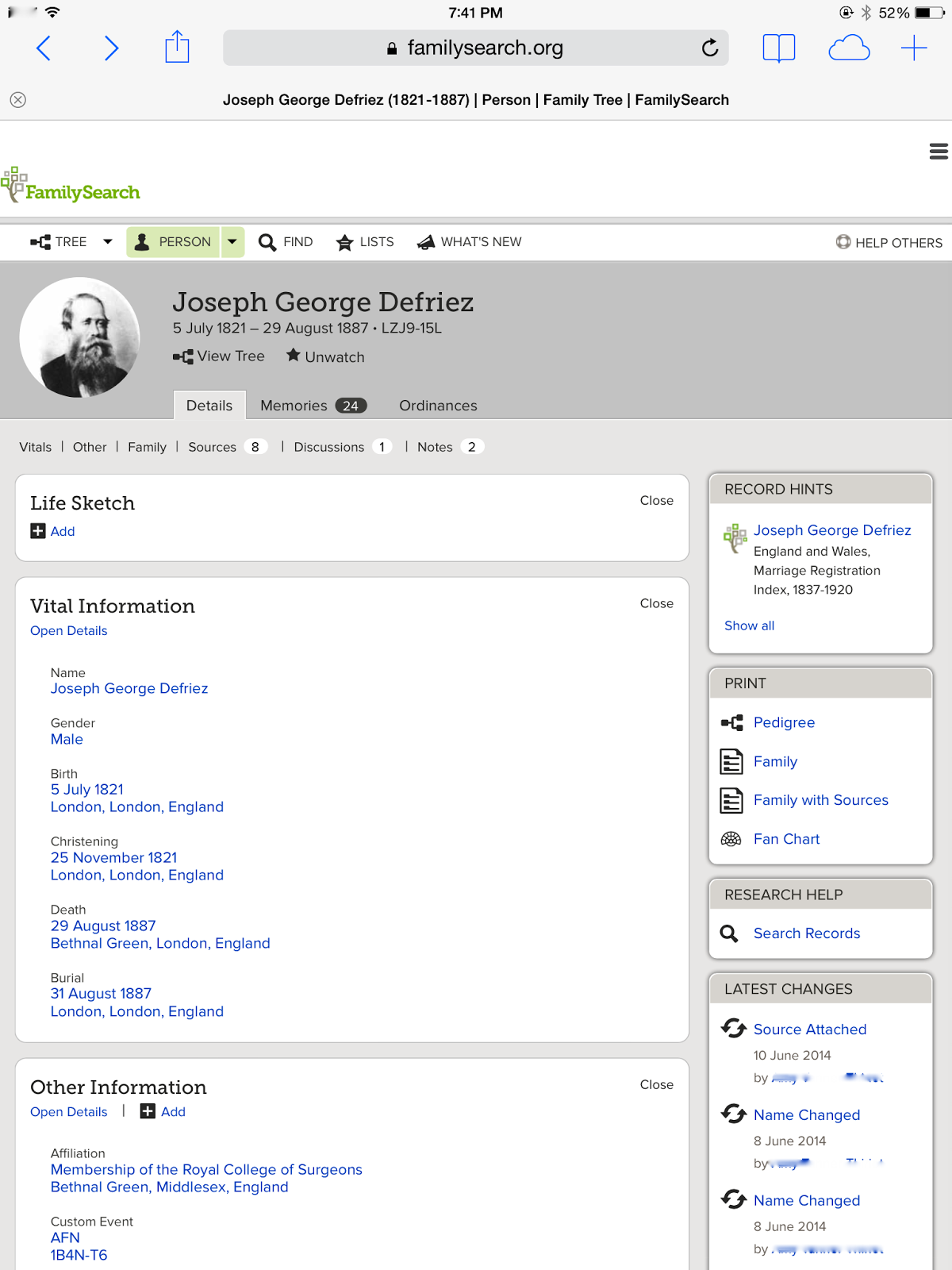Viewport: 952px width, 1270px height.
Task: Click the Find magnifier icon
Action: click(x=267, y=242)
